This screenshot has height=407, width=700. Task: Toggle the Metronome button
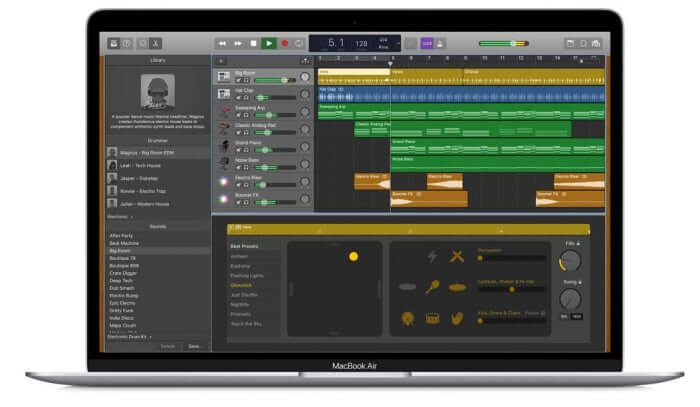click(440, 43)
